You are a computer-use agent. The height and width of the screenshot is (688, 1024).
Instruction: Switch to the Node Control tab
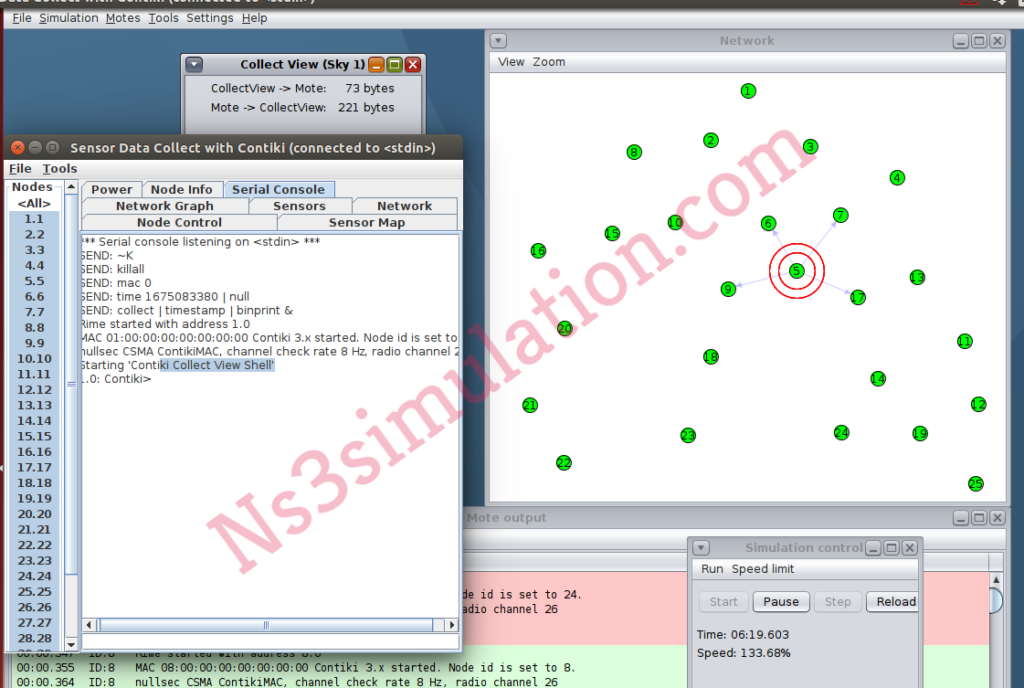click(180, 223)
